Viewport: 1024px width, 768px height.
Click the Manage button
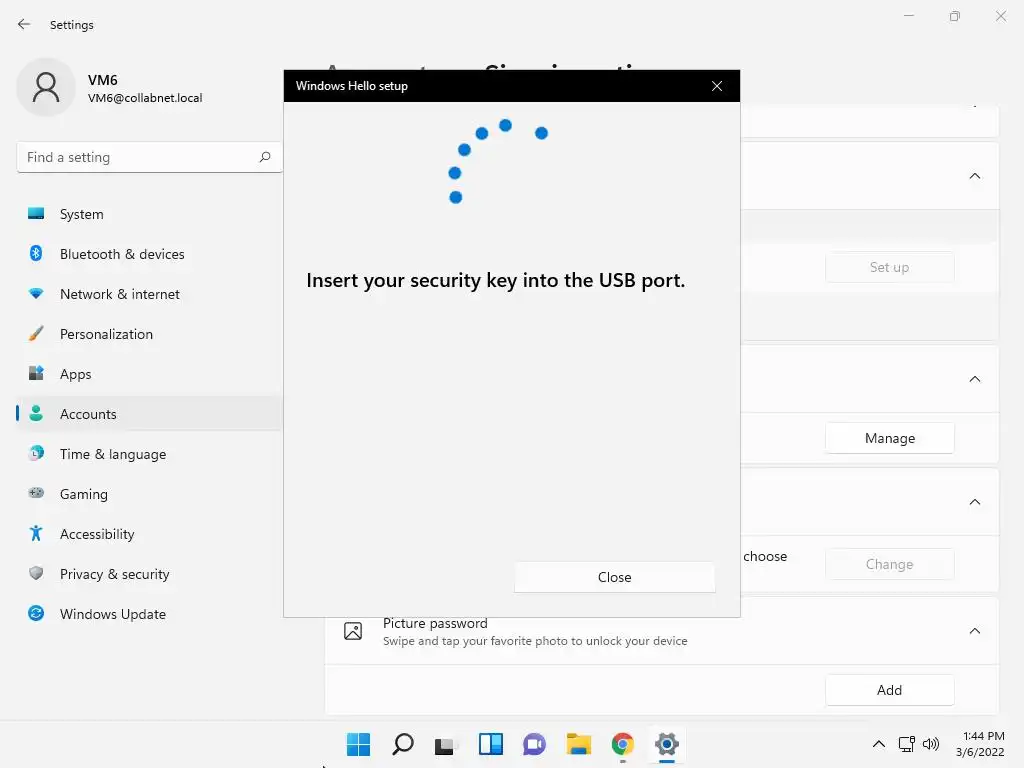point(889,438)
